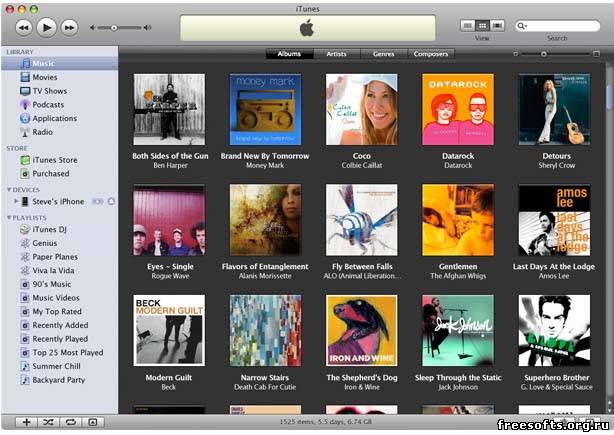The height and width of the screenshot is (435, 614).
Task: Click the Play button
Action: point(47,27)
